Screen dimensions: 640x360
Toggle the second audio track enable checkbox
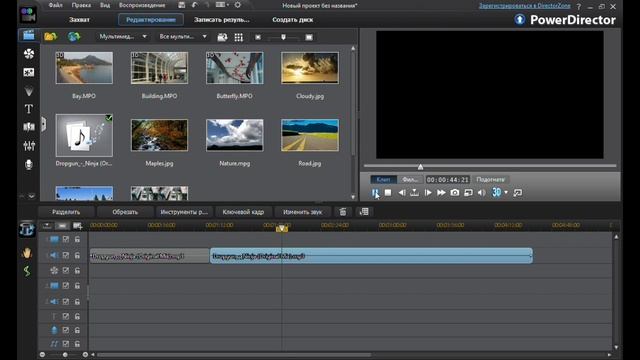click(x=66, y=301)
